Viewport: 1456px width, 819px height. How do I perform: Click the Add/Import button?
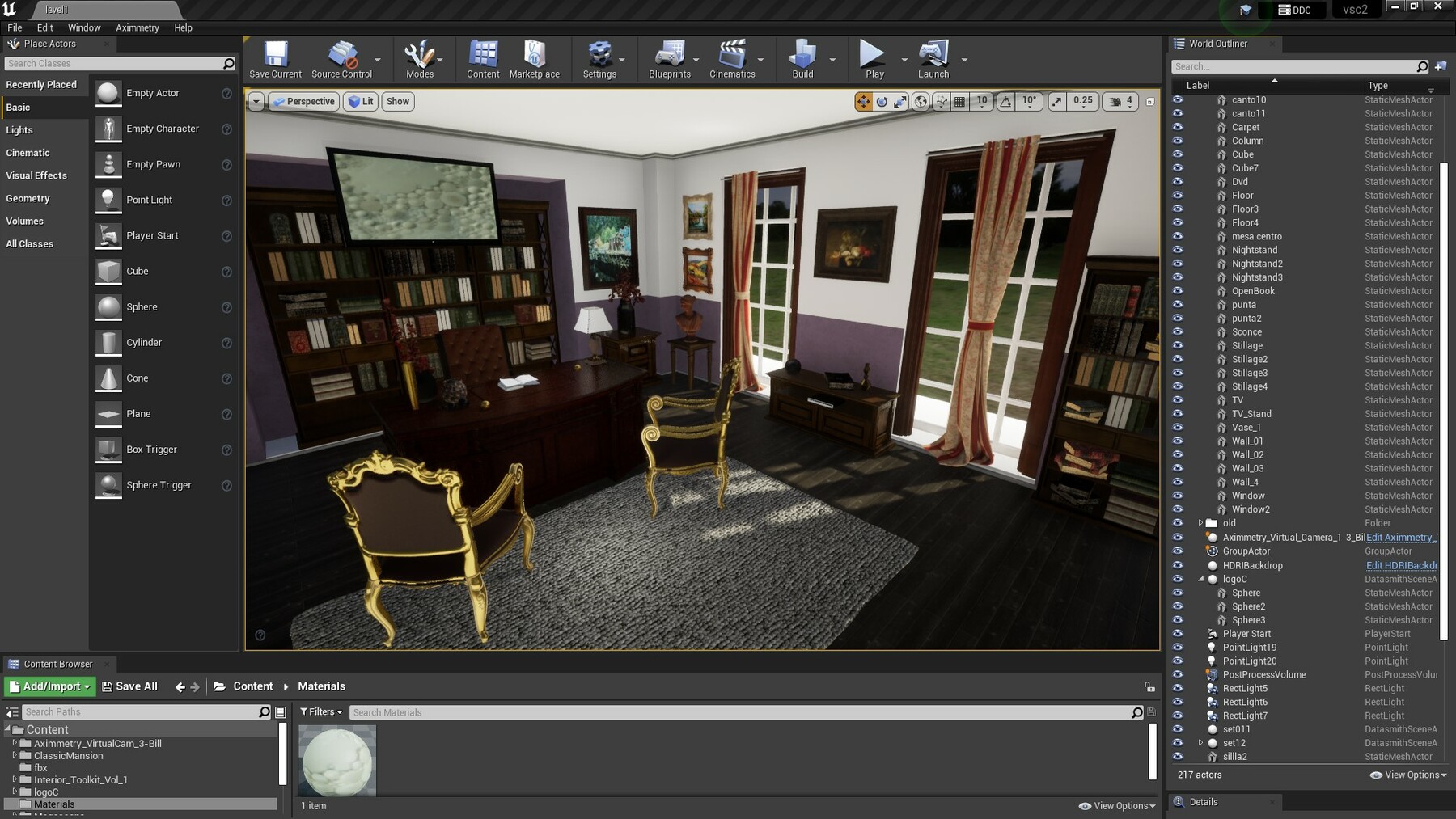[49, 686]
